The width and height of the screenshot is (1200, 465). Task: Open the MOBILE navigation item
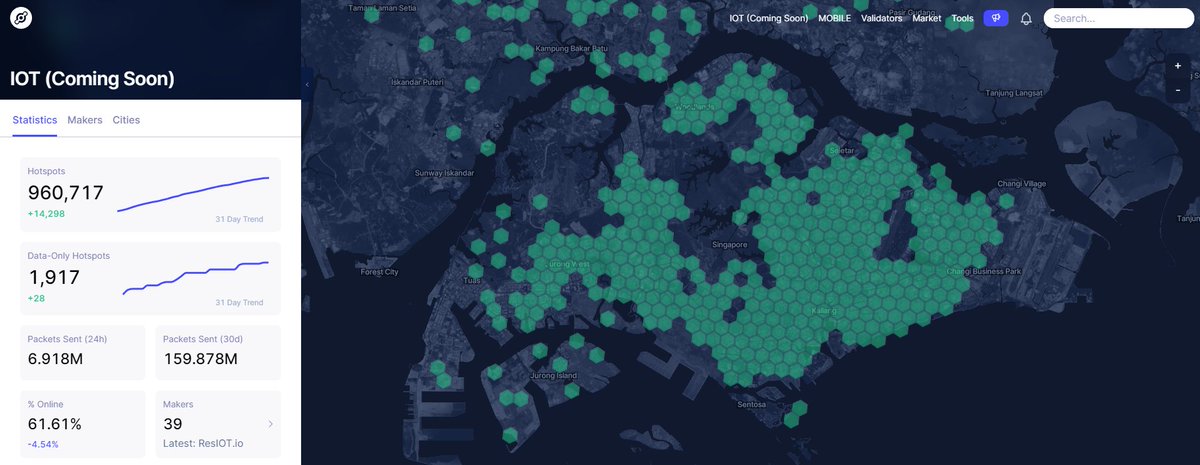coord(835,18)
